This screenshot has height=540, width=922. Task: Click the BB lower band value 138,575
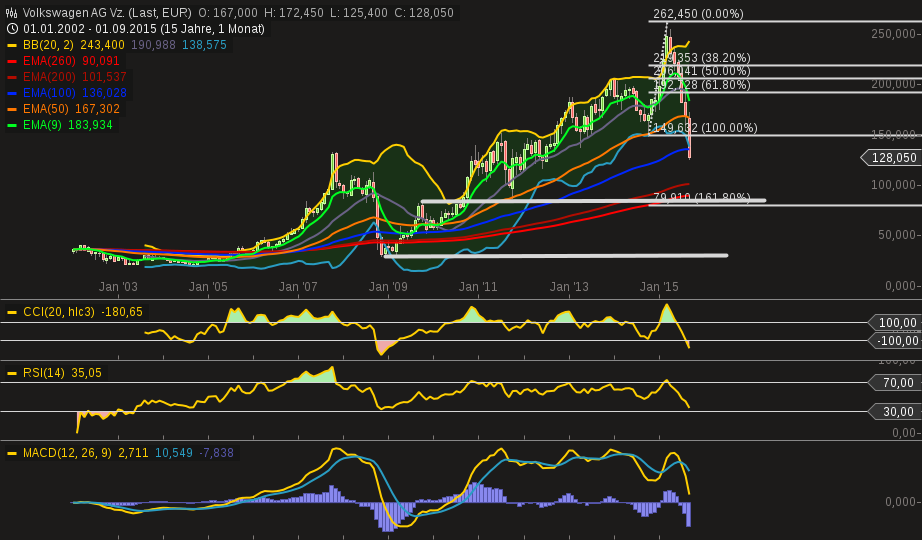pos(204,45)
